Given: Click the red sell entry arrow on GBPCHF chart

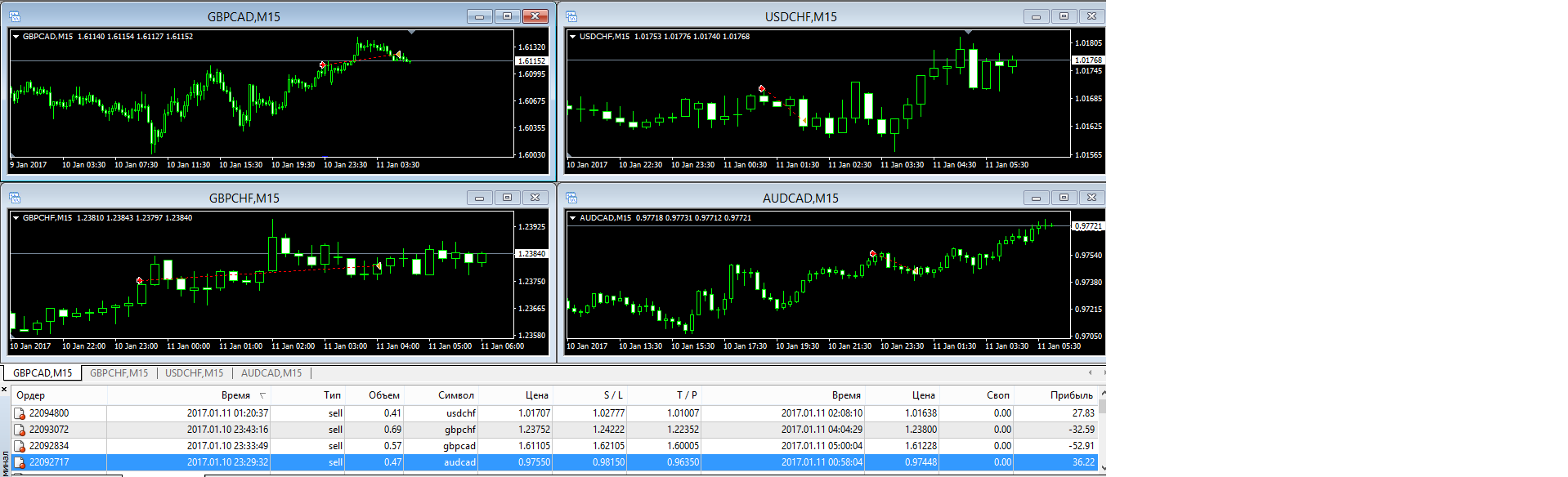Looking at the screenshot, I should [140, 280].
